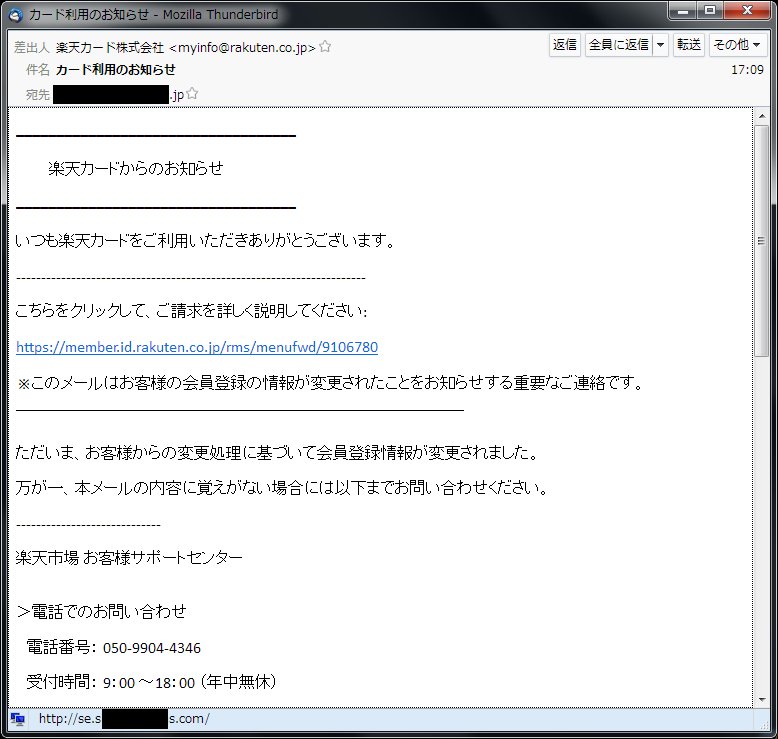Click the scrollbar up arrow

(x=762, y=116)
